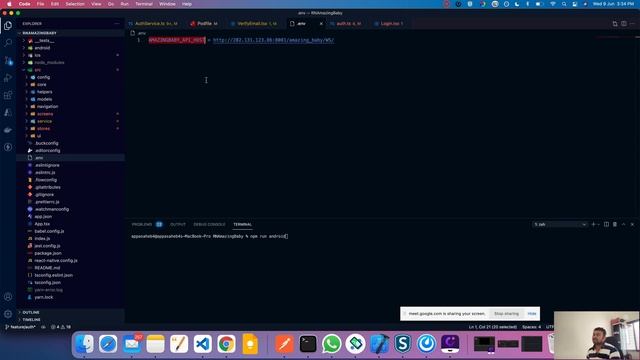640x360 pixels.
Task: Open Safari from the dock
Action: coord(108,344)
